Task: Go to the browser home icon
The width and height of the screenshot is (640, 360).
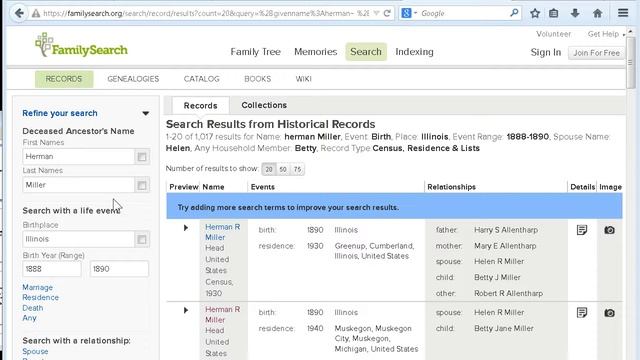Action: pos(598,13)
